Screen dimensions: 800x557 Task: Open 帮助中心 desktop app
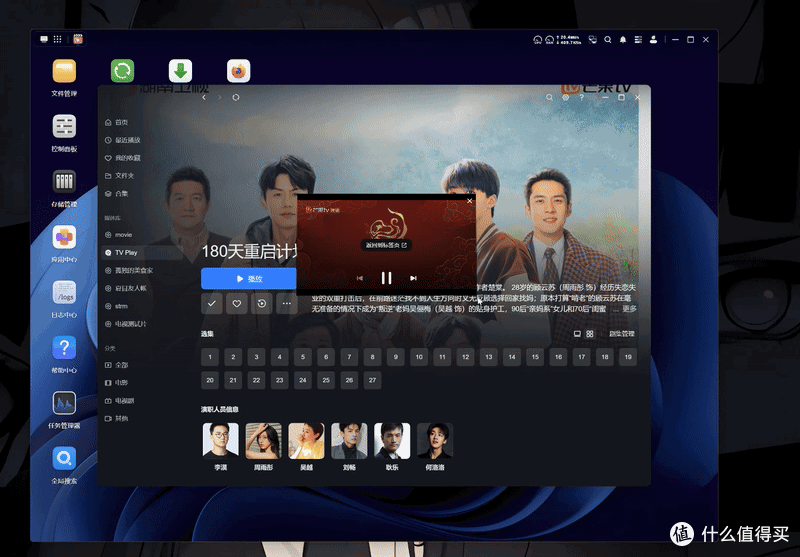pyautogui.click(x=64, y=348)
